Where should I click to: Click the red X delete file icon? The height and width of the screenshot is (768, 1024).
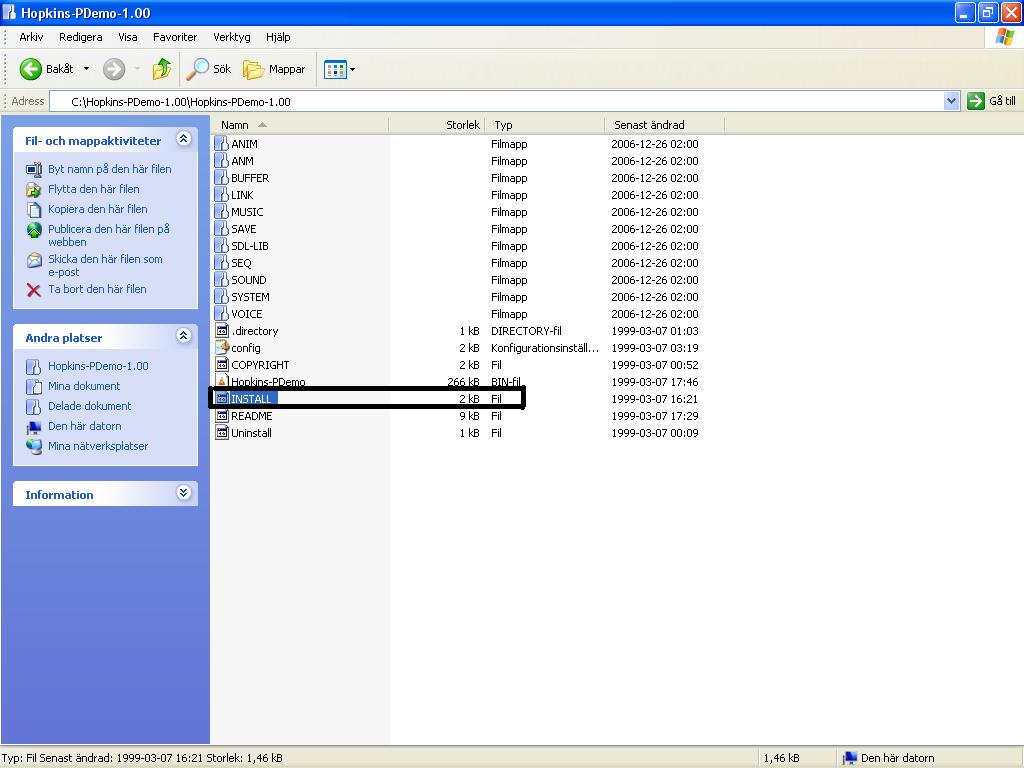[x=34, y=289]
